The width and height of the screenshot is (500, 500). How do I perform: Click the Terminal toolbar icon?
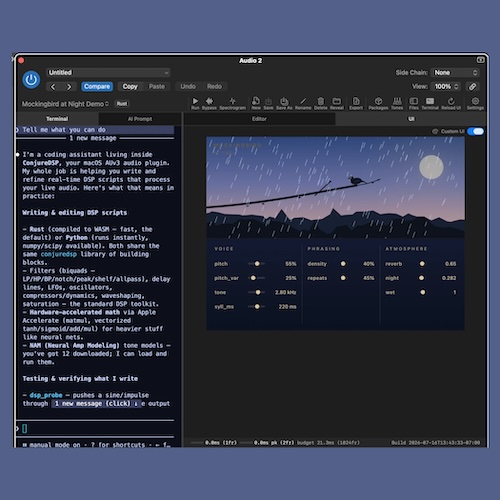click(430, 101)
